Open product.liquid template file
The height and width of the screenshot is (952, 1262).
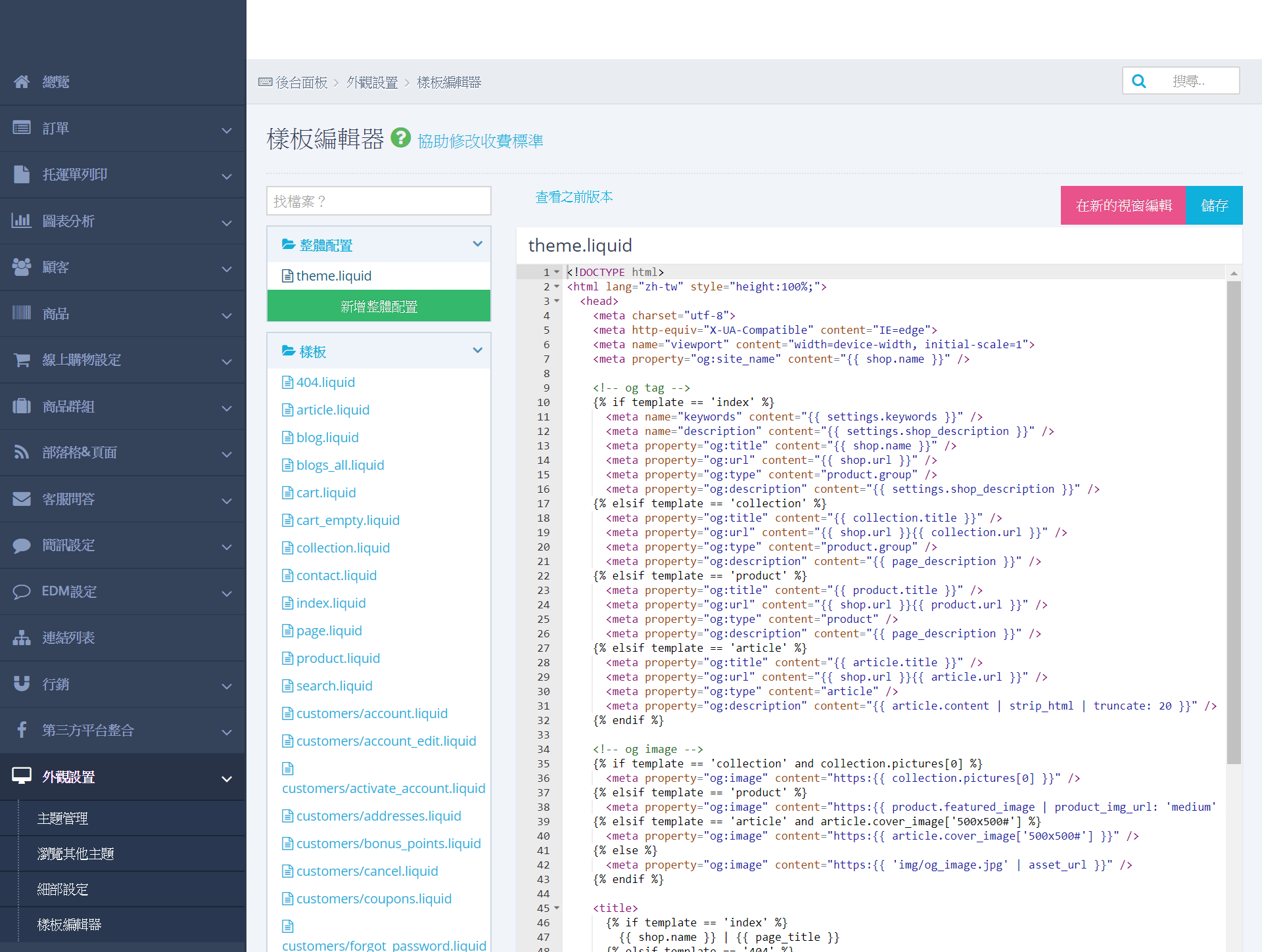click(x=338, y=658)
